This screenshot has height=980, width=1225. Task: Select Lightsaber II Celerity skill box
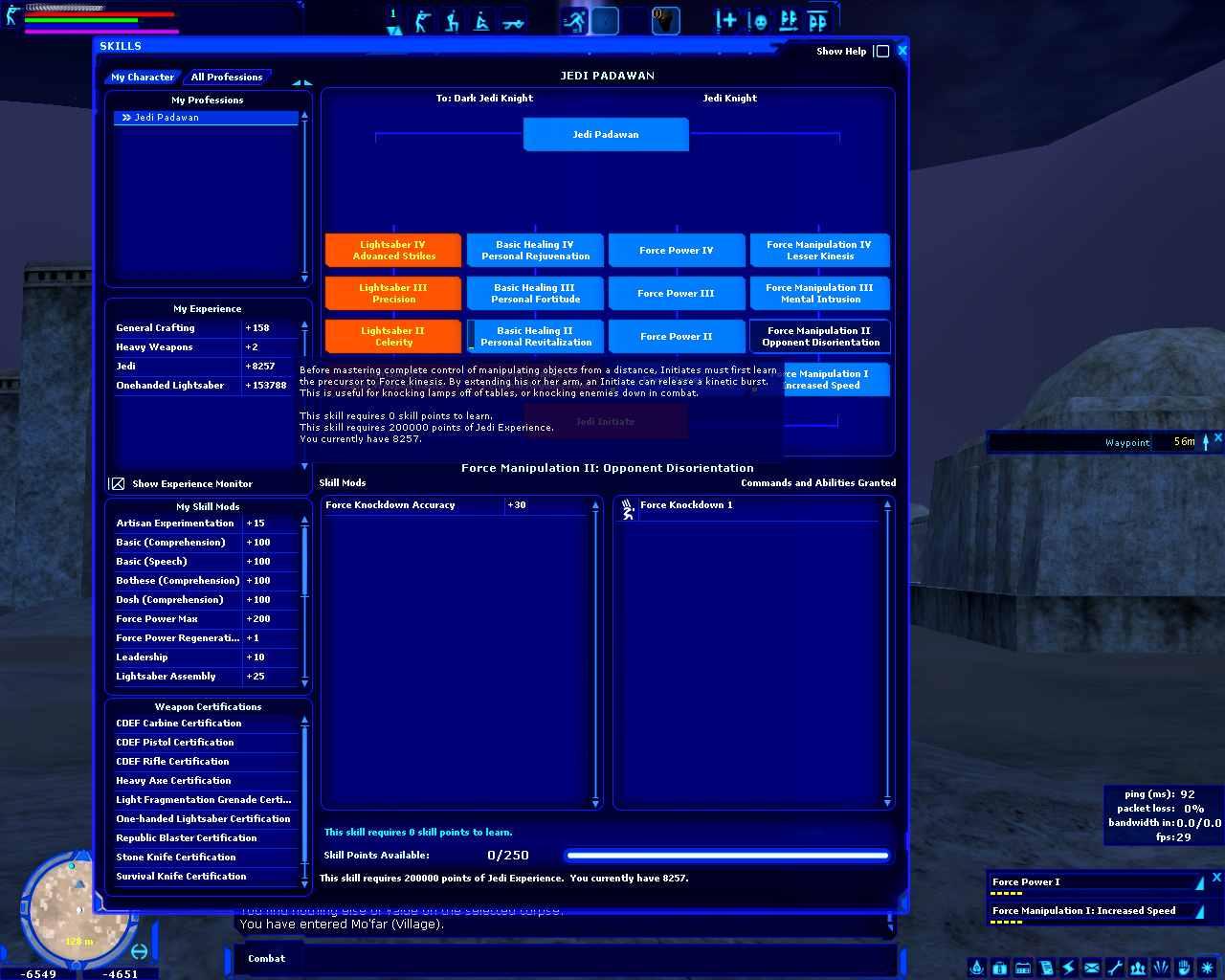pos(393,336)
